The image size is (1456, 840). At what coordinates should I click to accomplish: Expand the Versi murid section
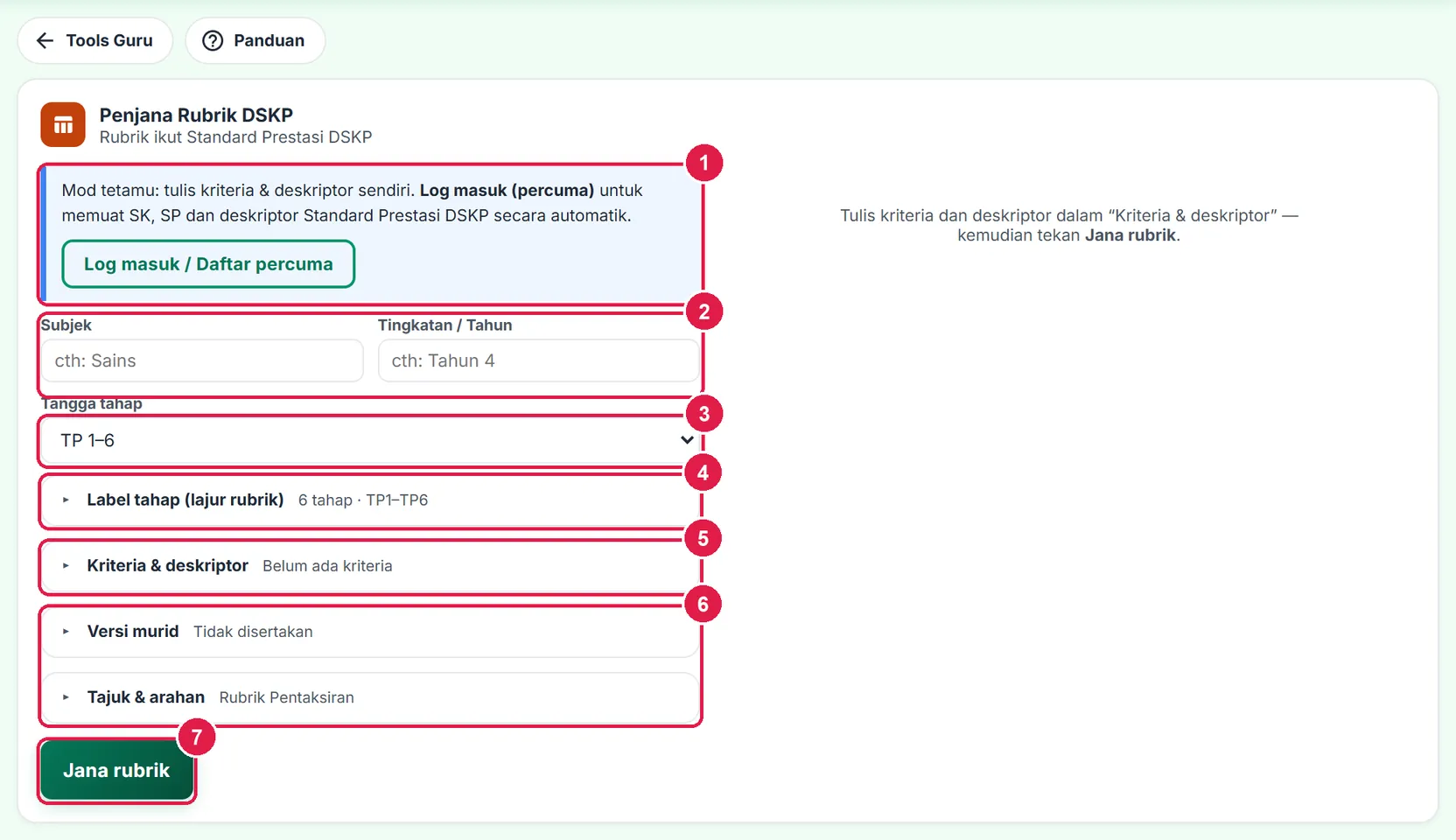(371, 632)
